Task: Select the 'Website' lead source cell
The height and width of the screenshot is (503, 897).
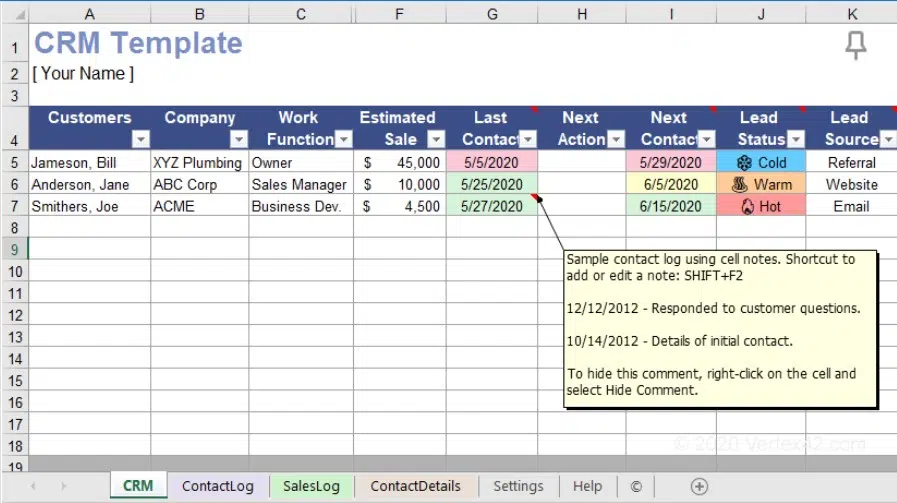Action: coord(851,184)
